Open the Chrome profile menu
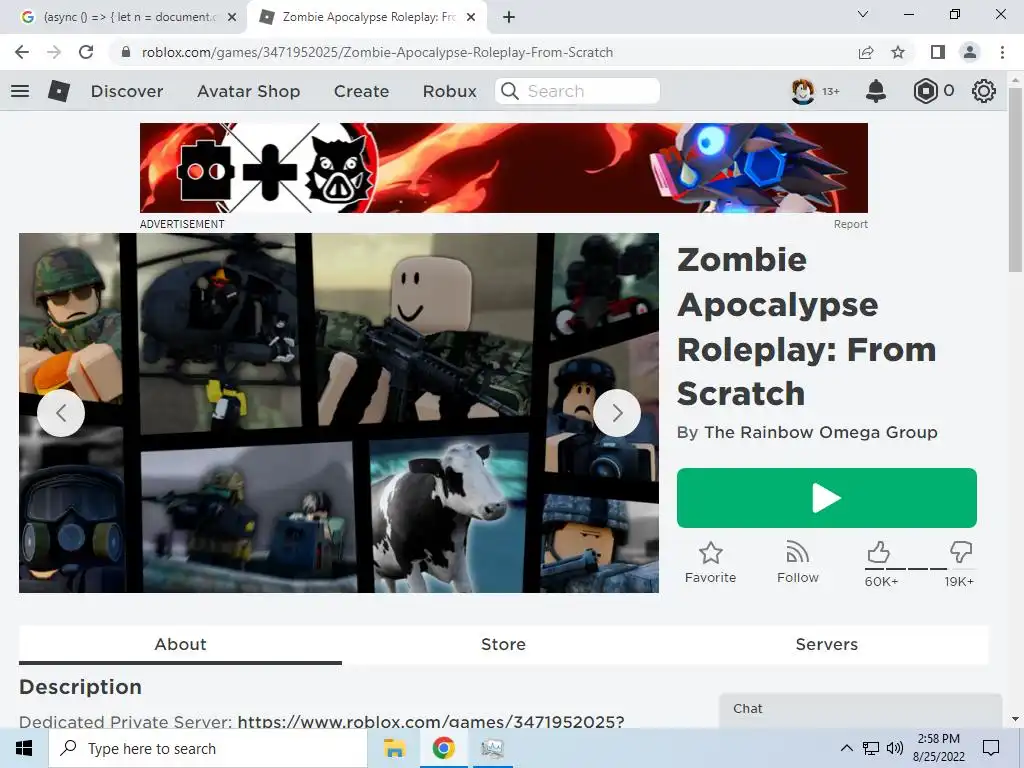This screenshot has width=1024, height=768. click(x=970, y=52)
